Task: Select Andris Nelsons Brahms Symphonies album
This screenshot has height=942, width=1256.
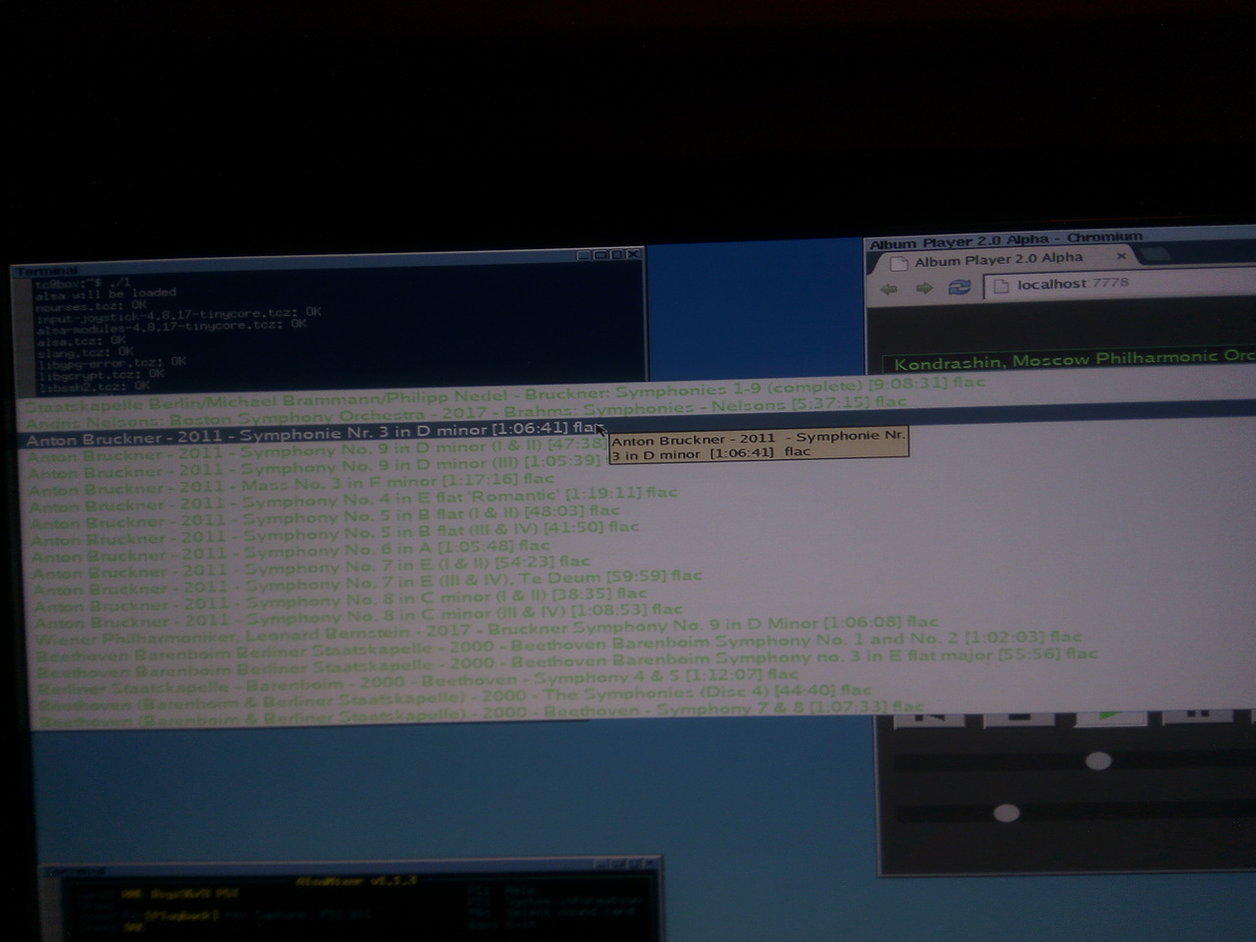Action: [x=466, y=410]
